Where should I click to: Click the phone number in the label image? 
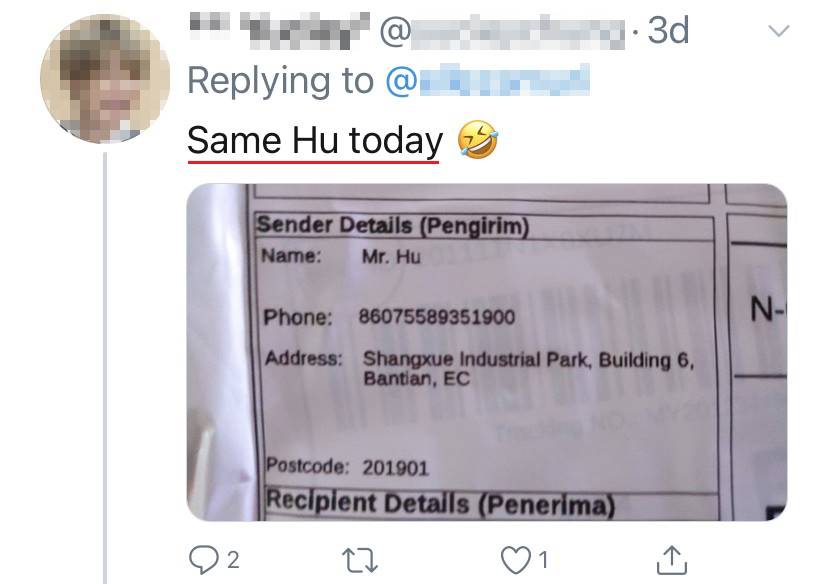(437, 317)
